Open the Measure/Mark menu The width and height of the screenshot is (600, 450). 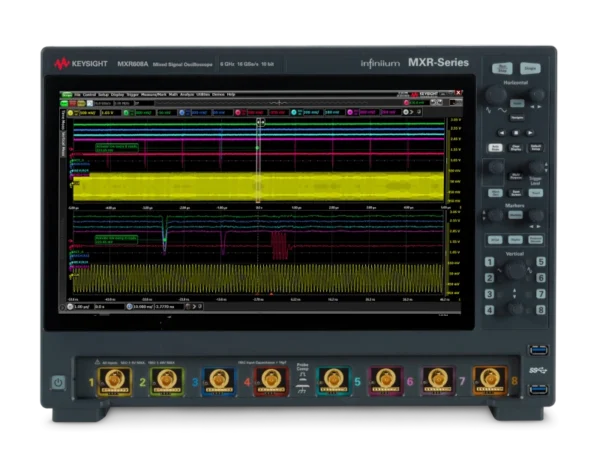154,95
